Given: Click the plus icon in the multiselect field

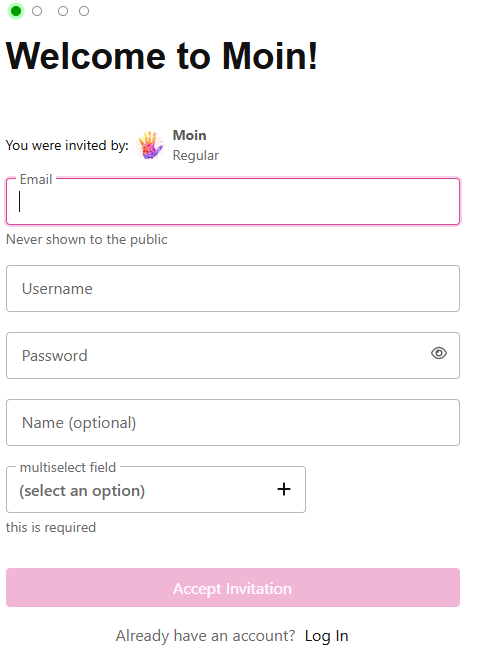Looking at the screenshot, I should tap(284, 489).
